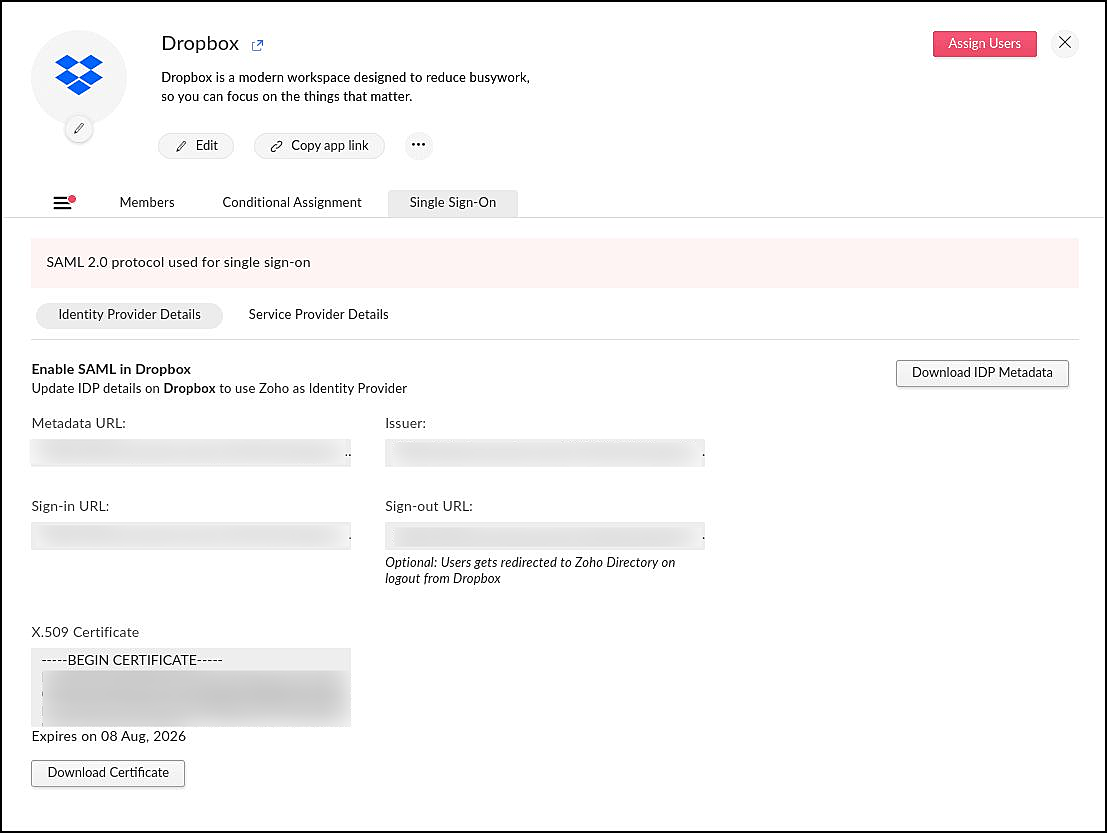Click the Dropbox logo image

79,75
